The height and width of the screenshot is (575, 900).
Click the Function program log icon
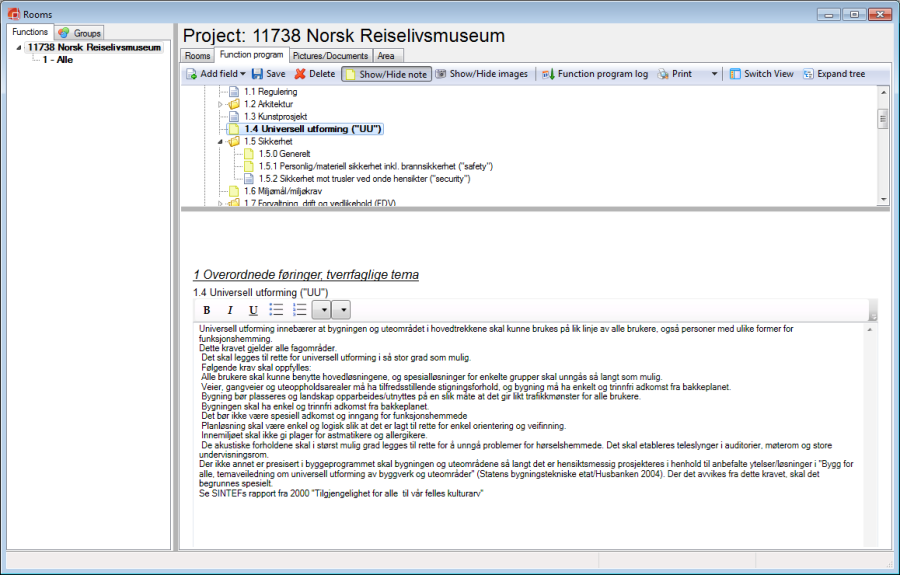point(548,74)
